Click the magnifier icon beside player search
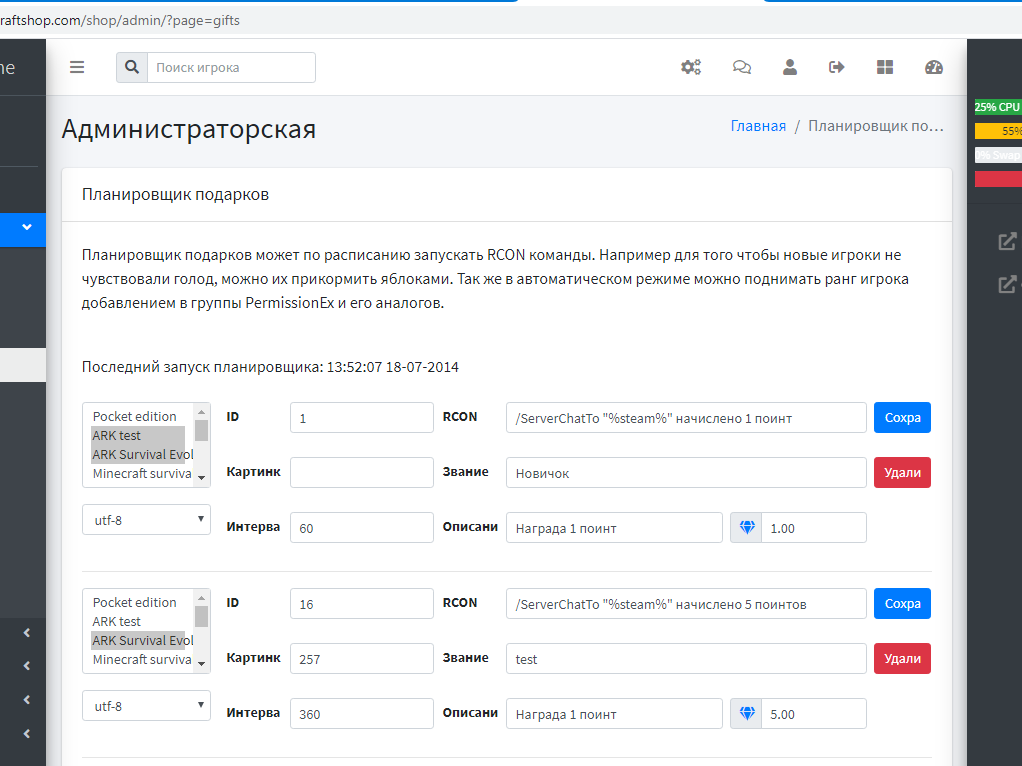Image resolution: width=1022 pixels, height=766 pixels. pyautogui.click(x=132, y=67)
